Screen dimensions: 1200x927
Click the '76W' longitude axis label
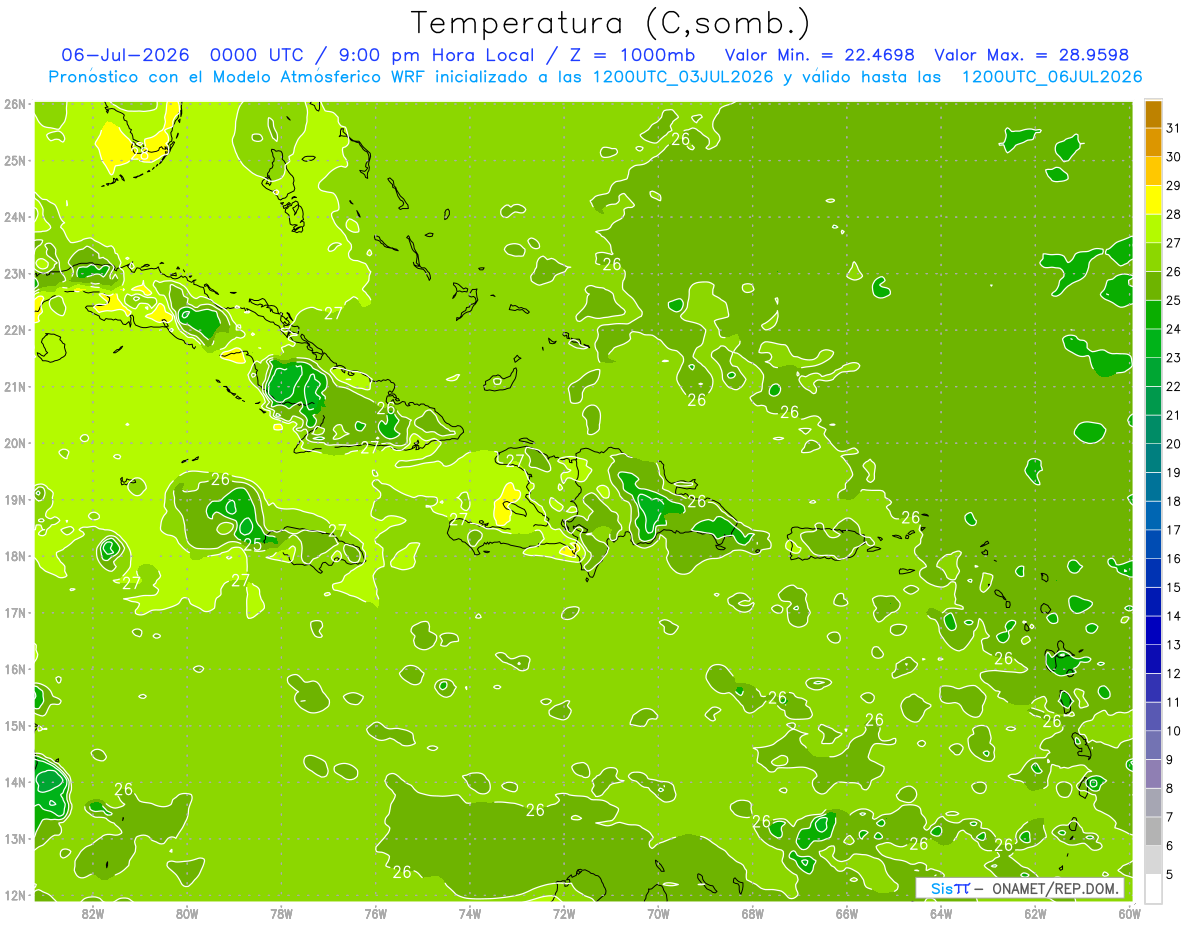click(376, 913)
